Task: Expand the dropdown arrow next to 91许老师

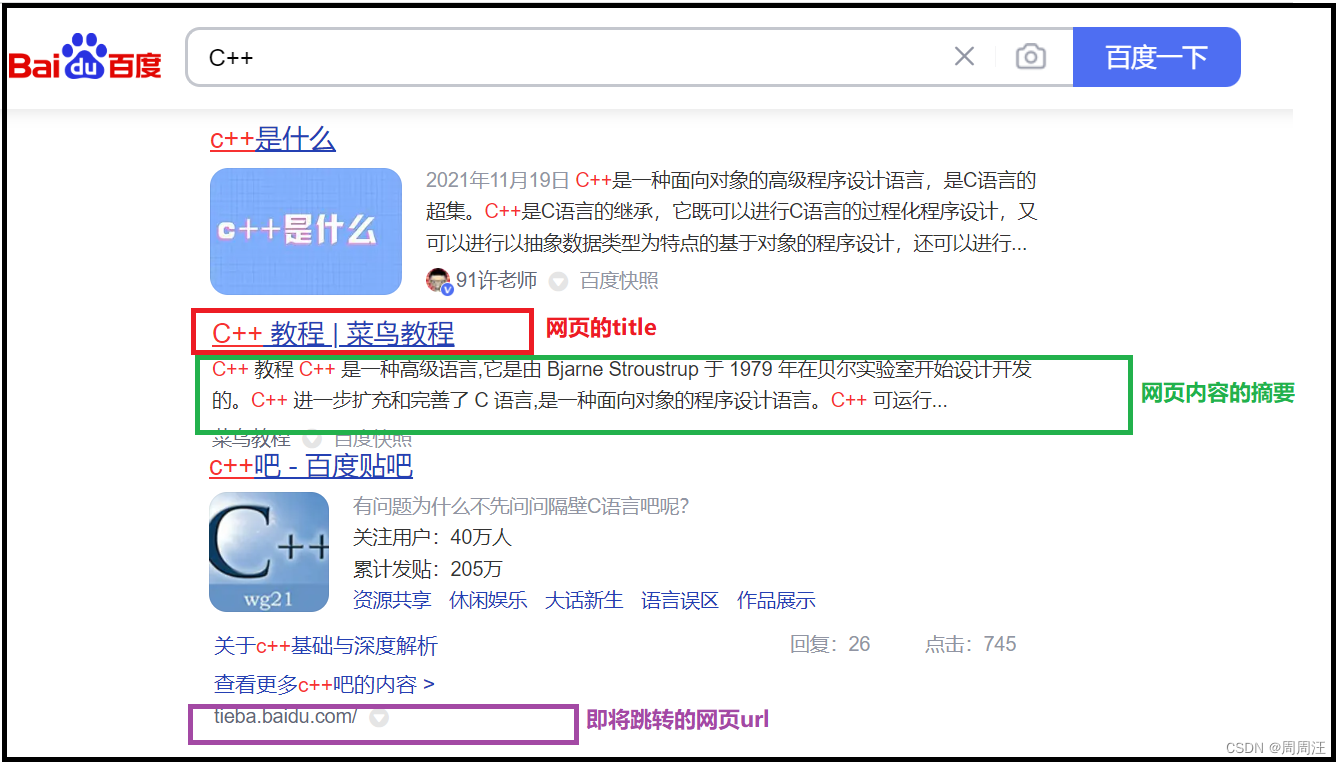Action: (x=559, y=282)
